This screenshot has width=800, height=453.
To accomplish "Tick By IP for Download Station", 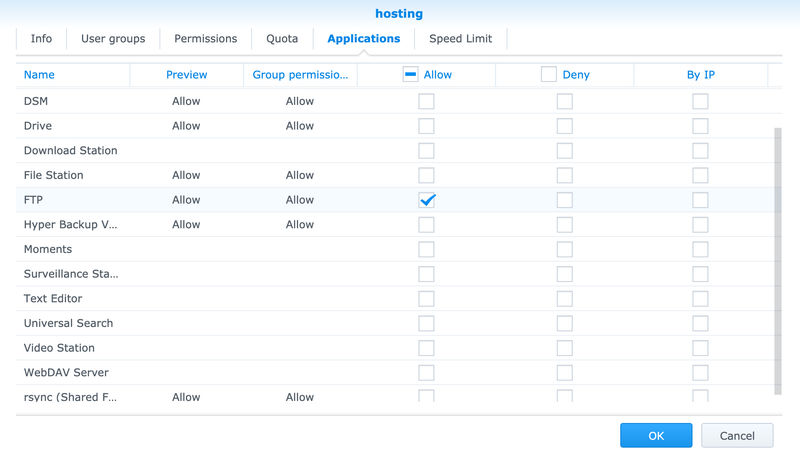I will click(x=701, y=151).
